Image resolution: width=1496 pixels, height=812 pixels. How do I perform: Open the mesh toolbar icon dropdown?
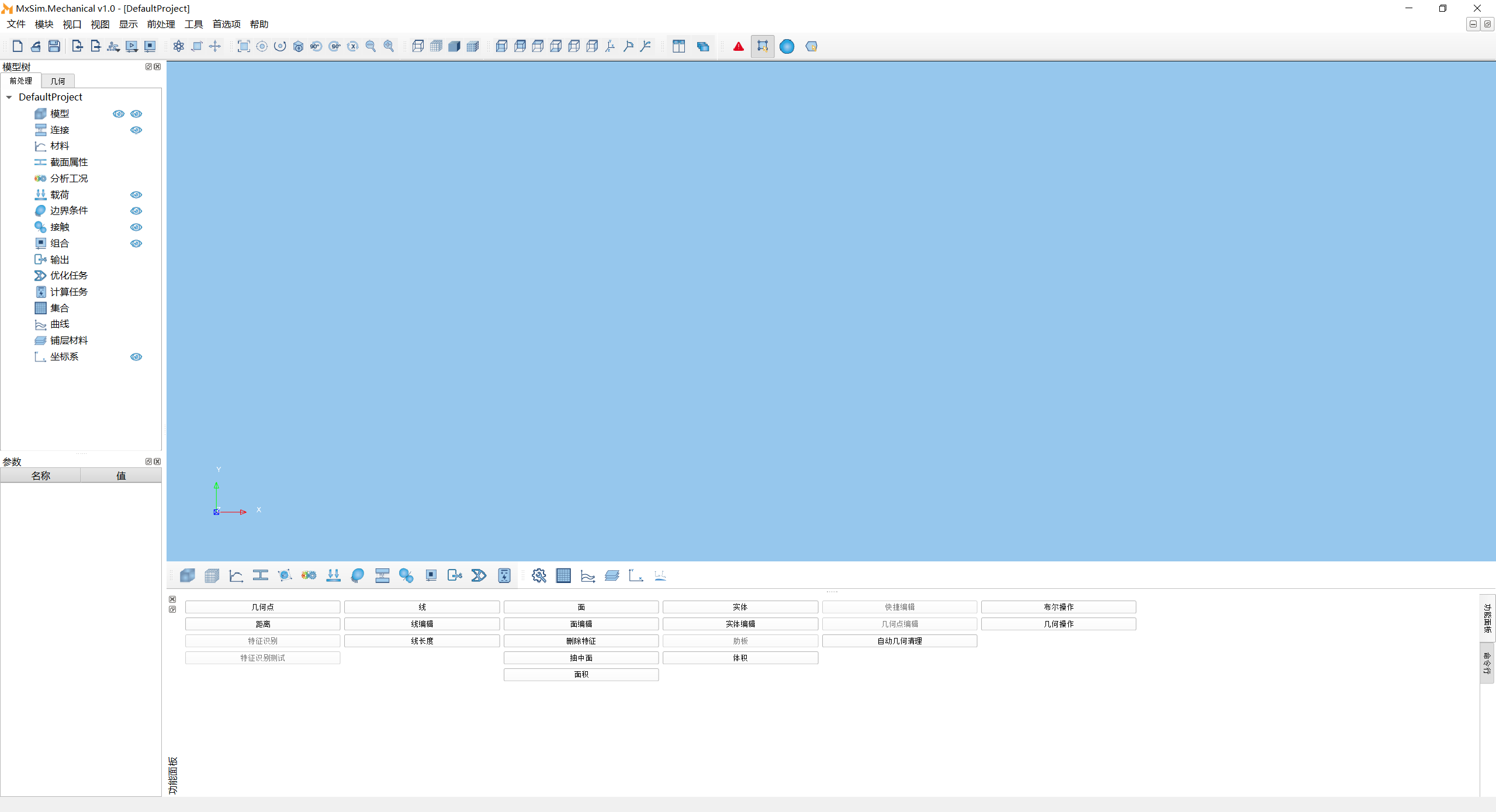point(113,46)
